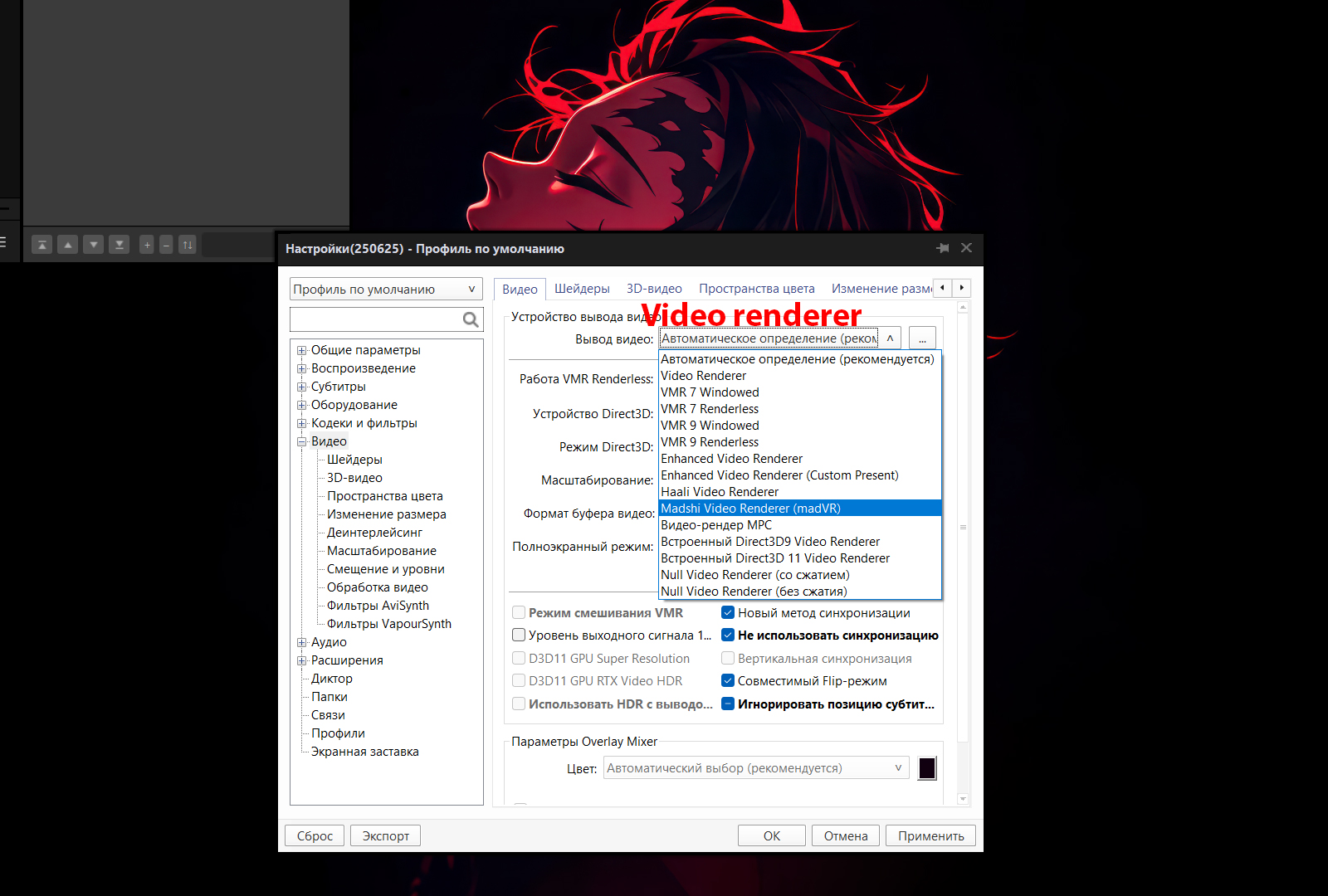This screenshot has width=1328, height=896.
Task: Select 'Масштабирование' in the settings tree
Action: pos(381,551)
